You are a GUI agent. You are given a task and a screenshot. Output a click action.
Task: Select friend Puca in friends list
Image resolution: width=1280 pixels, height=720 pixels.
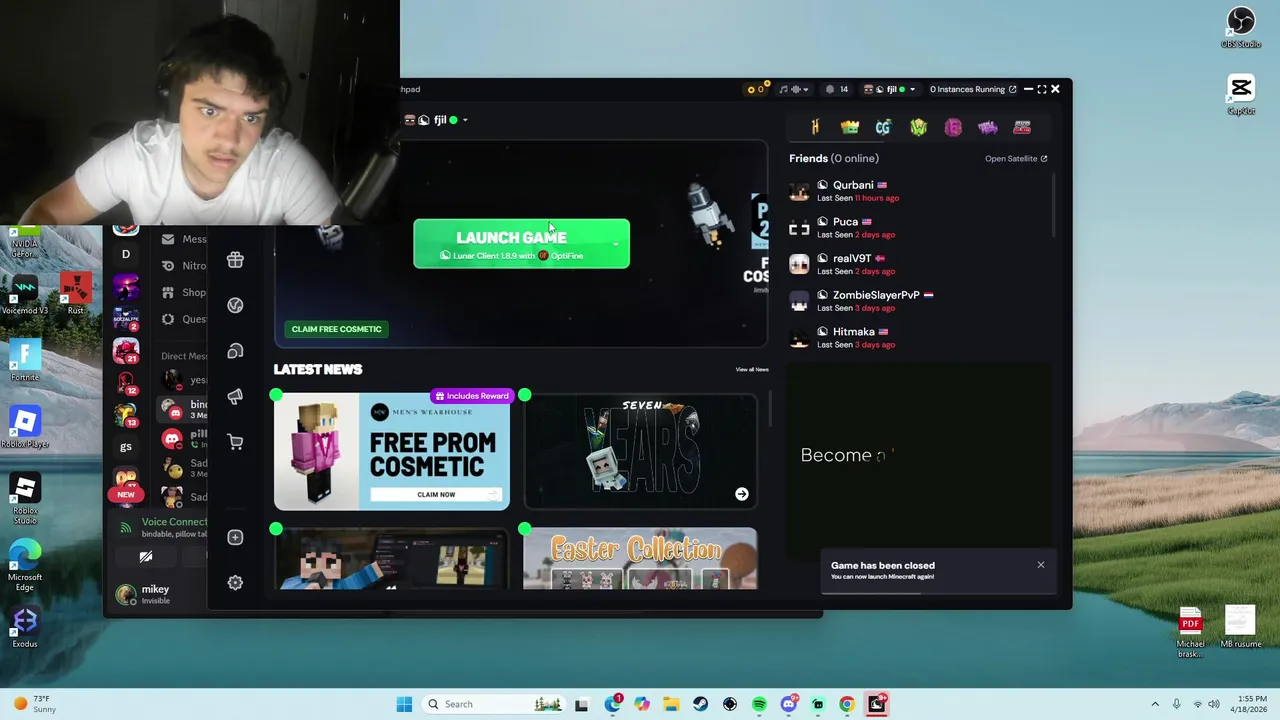pos(920,227)
